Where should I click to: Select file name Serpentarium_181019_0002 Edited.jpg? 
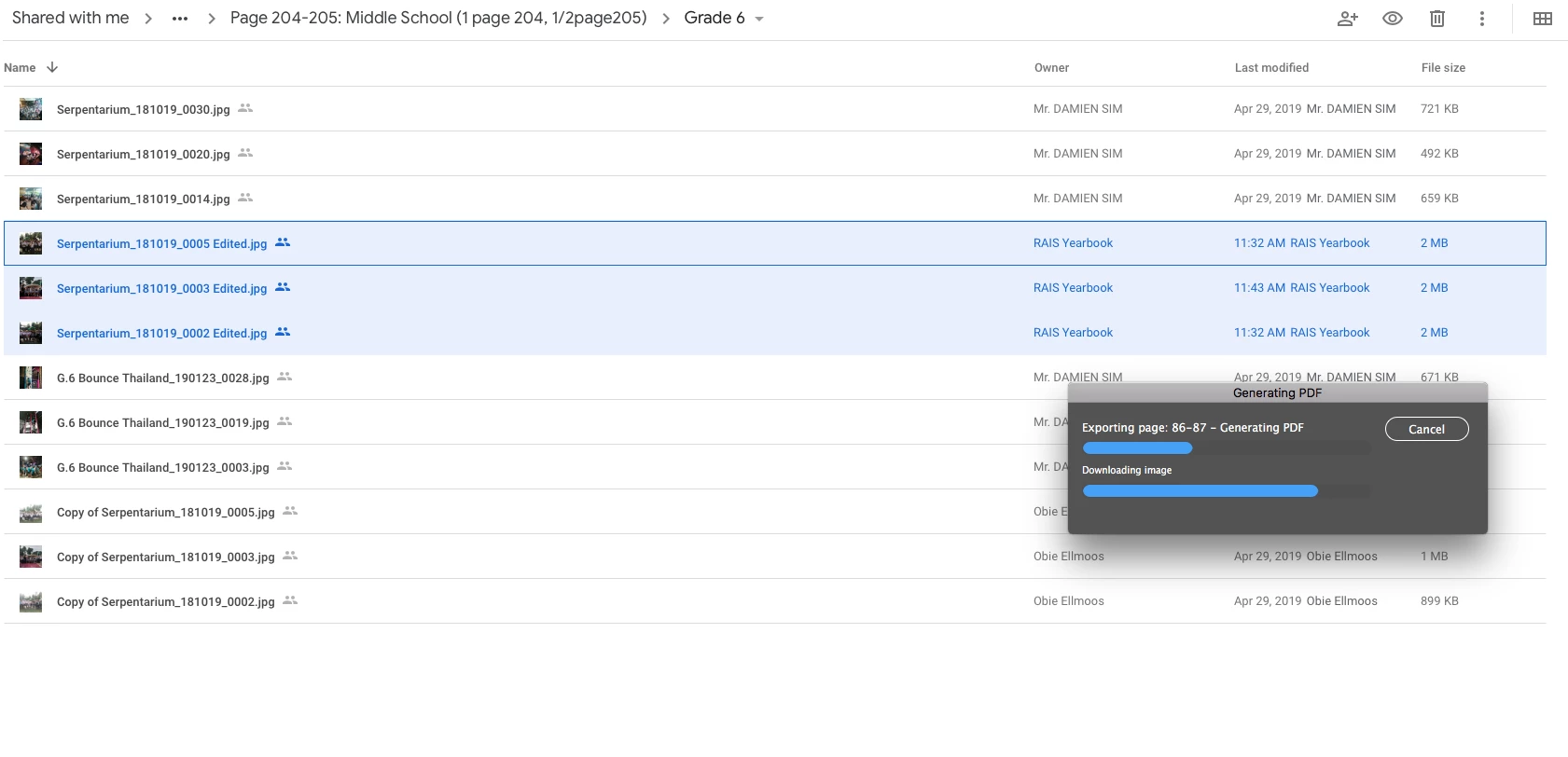click(x=161, y=334)
